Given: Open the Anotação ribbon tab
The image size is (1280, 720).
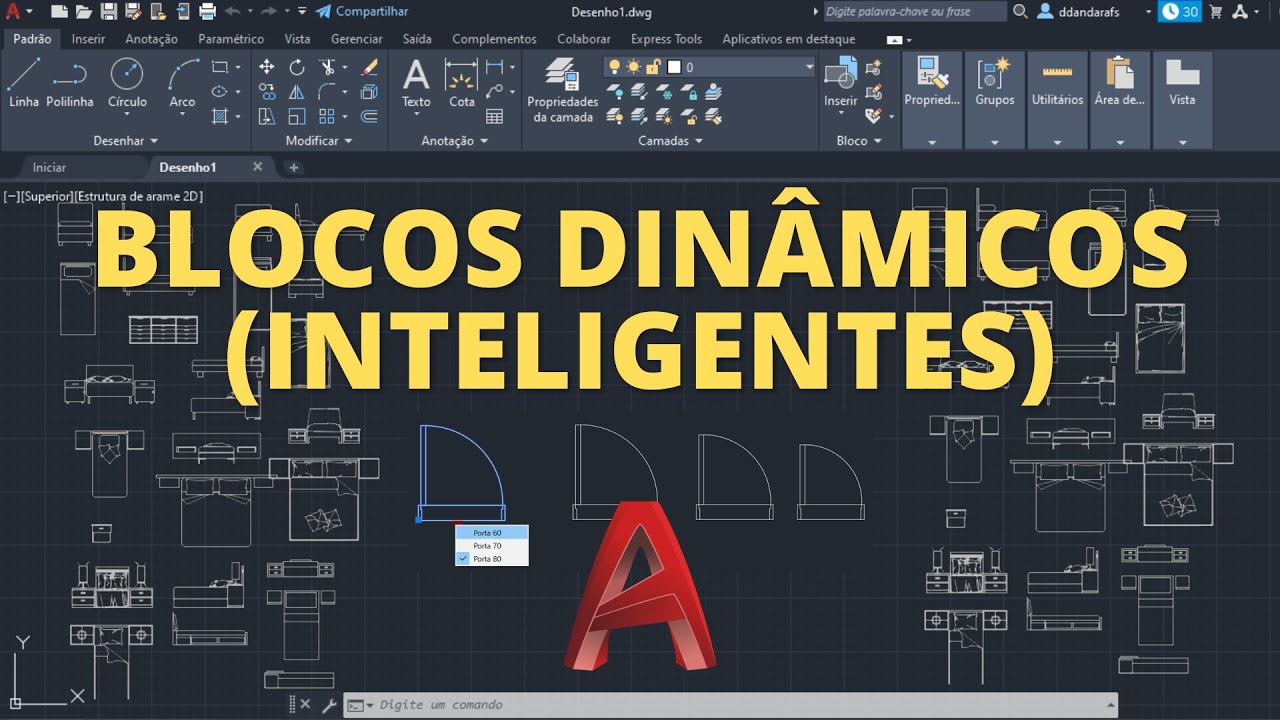Looking at the screenshot, I should (151, 39).
